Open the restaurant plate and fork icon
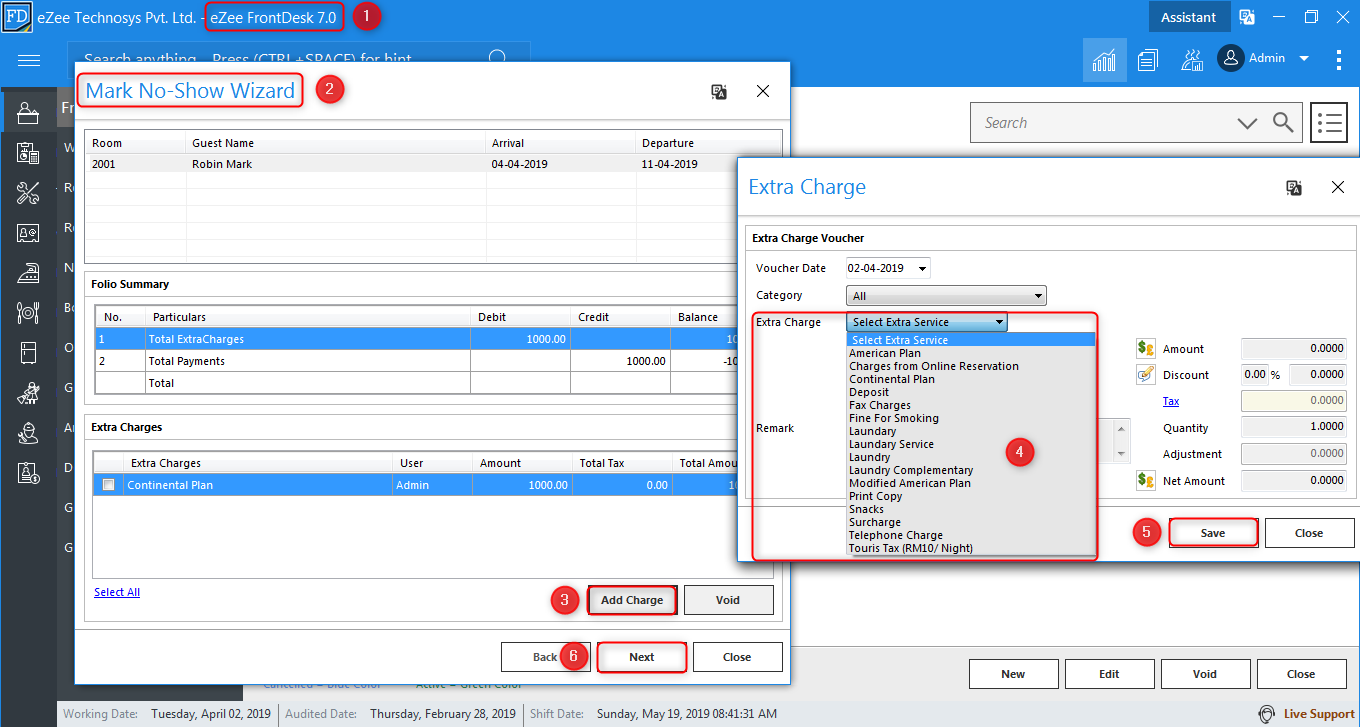Screen dimensions: 1360x727 tap(28, 313)
